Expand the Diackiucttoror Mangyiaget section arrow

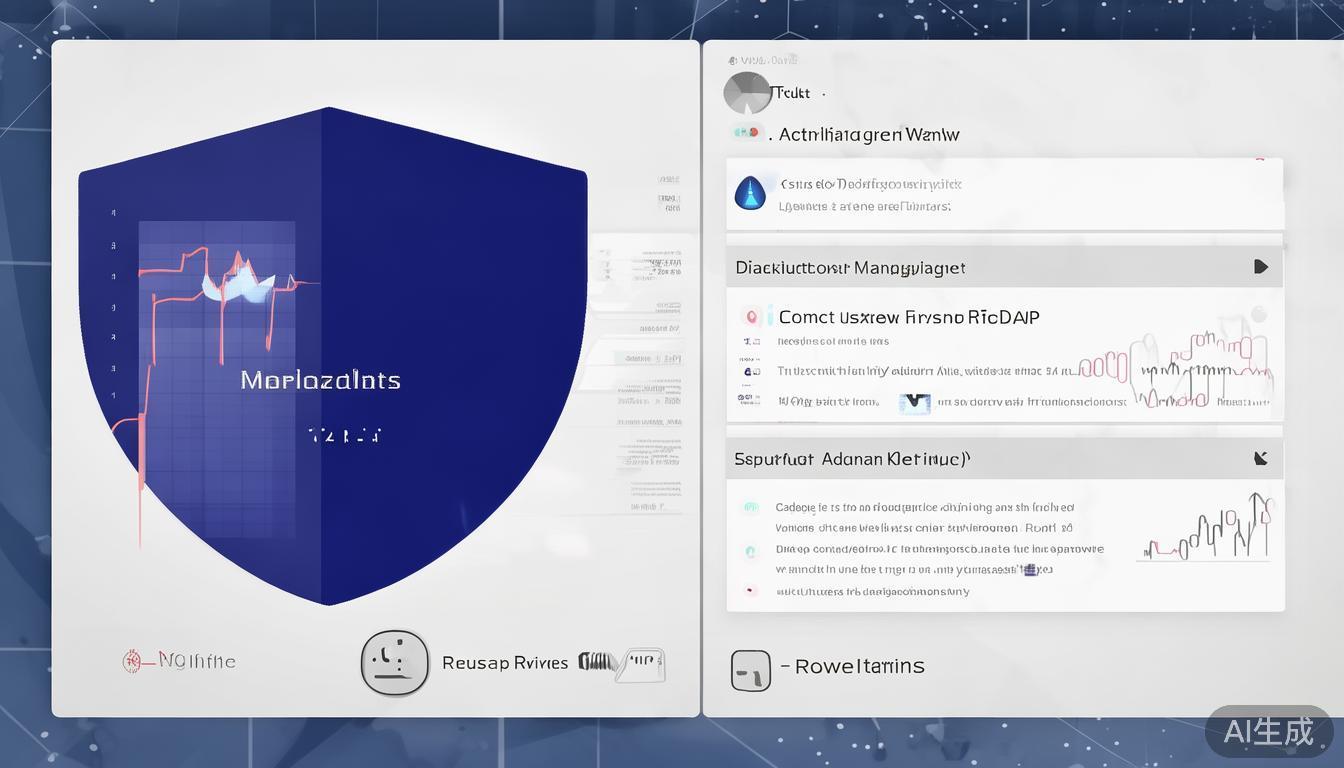1260,267
